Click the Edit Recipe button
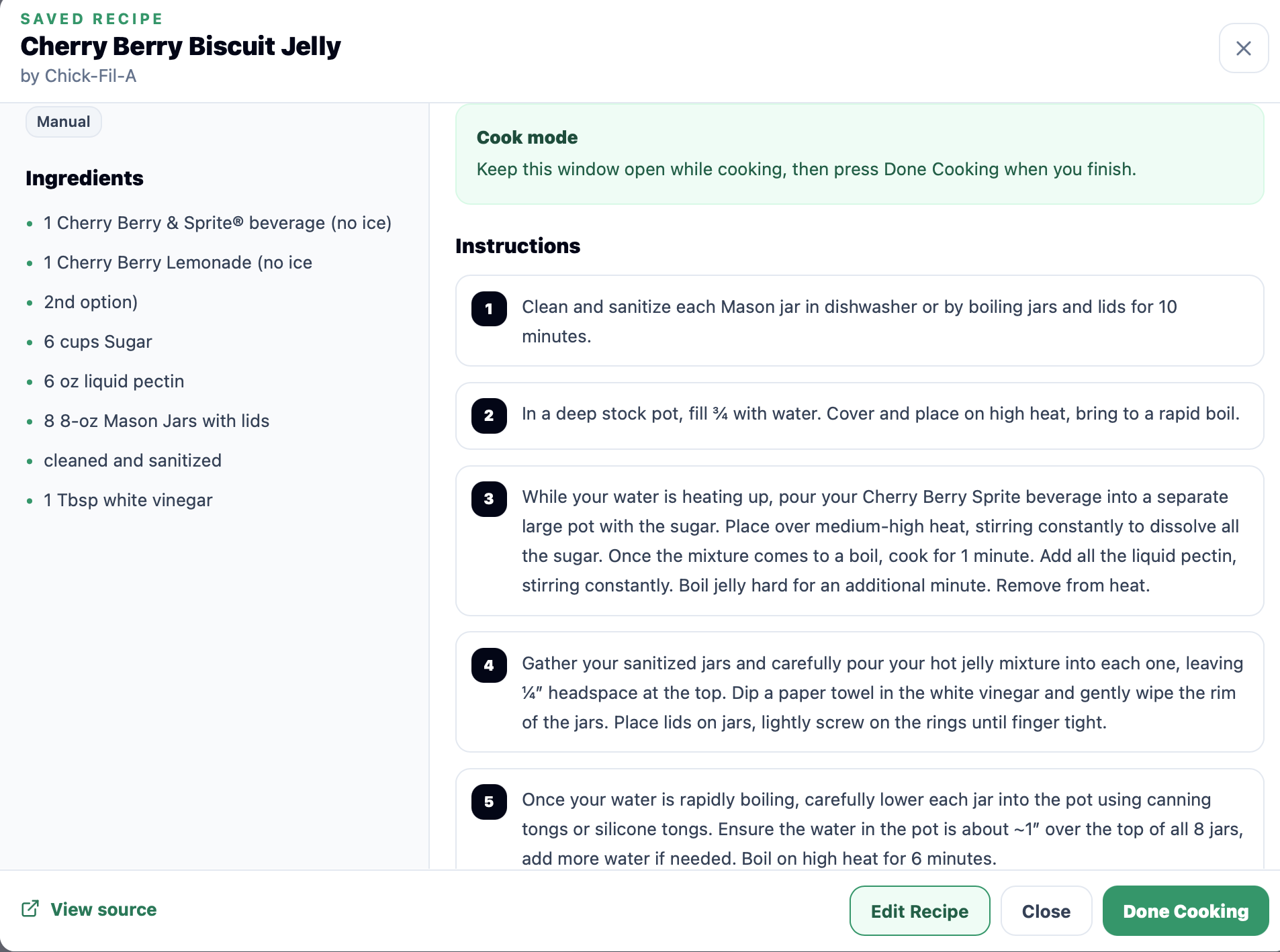This screenshot has height=952, width=1280. click(x=919, y=911)
